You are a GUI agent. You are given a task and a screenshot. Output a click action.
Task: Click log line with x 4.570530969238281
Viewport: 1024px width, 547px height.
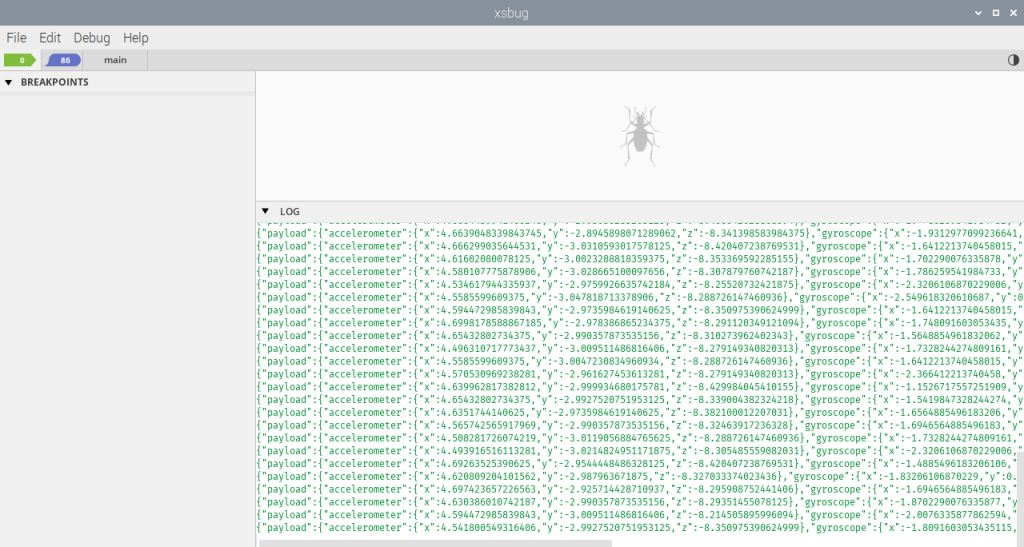[640, 374]
